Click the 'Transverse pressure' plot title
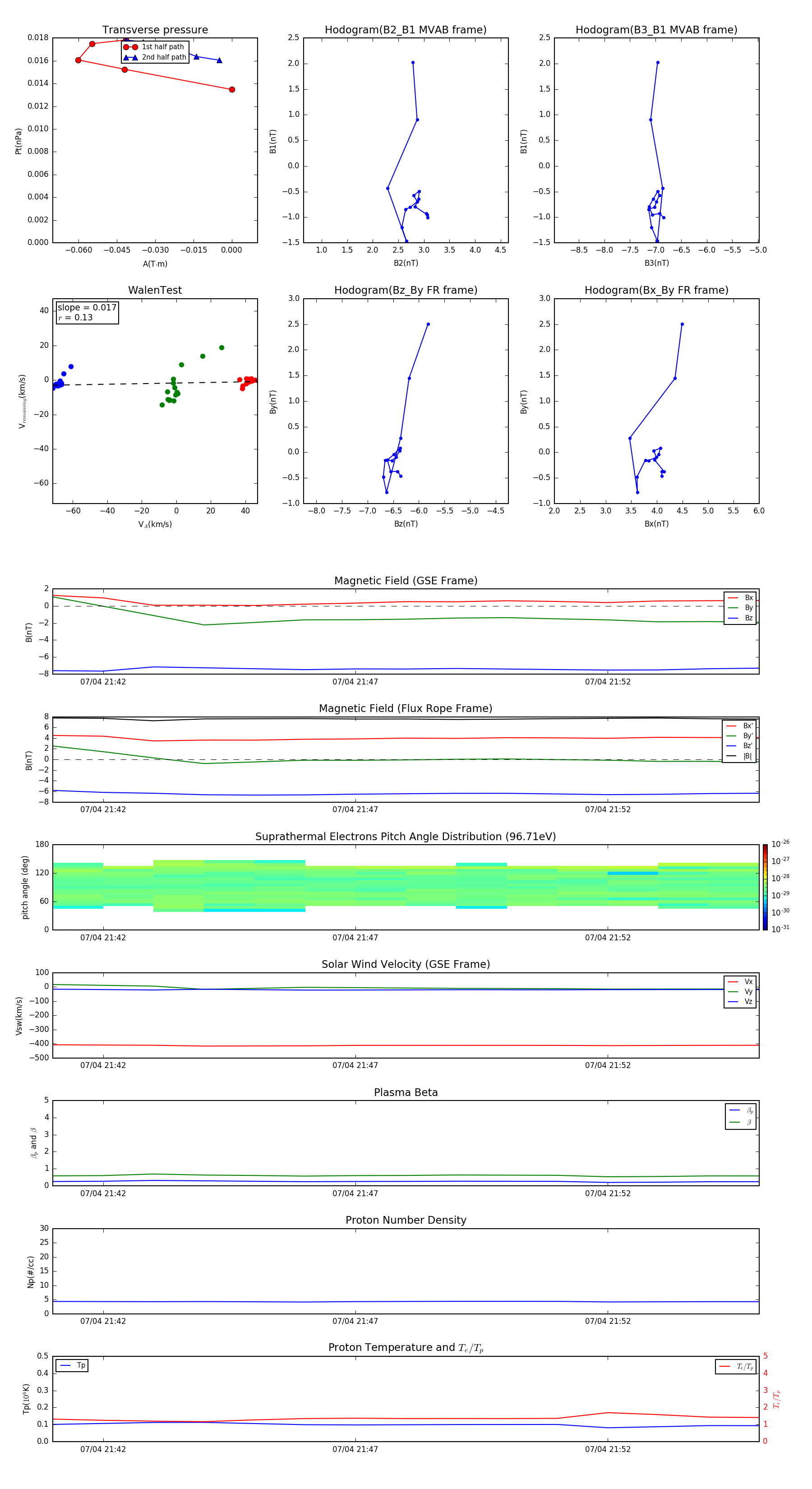 click(x=155, y=30)
